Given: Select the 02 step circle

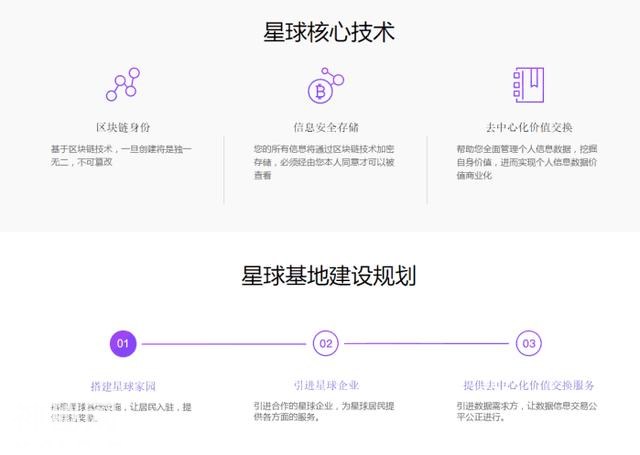Looking at the screenshot, I should click(x=326, y=343).
